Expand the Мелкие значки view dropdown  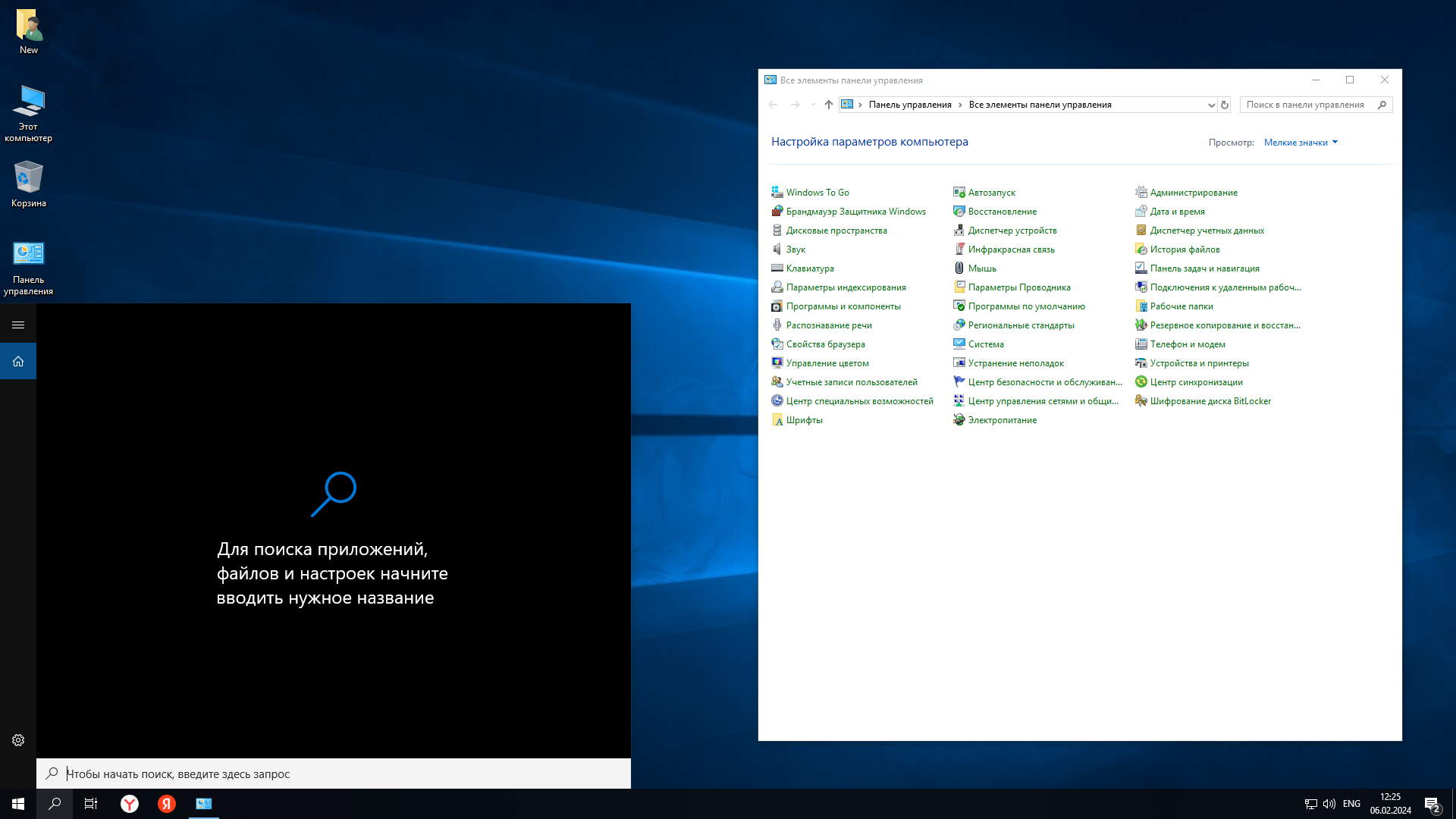(x=1300, y=143)
